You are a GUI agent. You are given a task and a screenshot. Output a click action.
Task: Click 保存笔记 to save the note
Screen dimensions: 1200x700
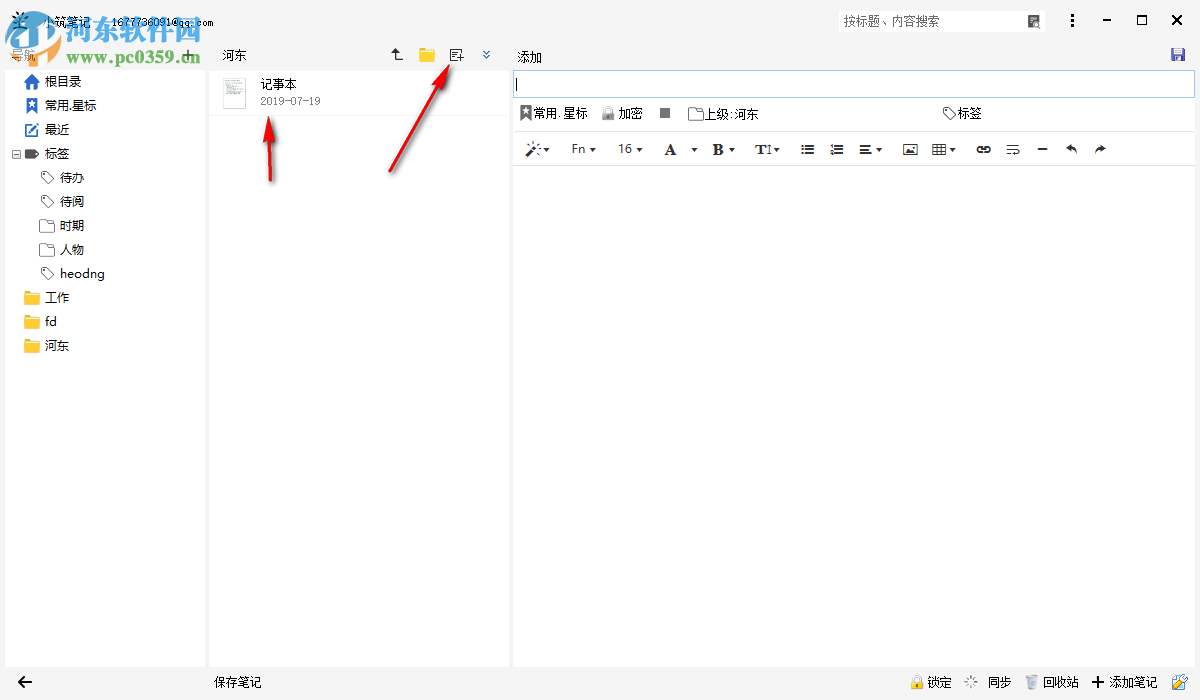236,681
